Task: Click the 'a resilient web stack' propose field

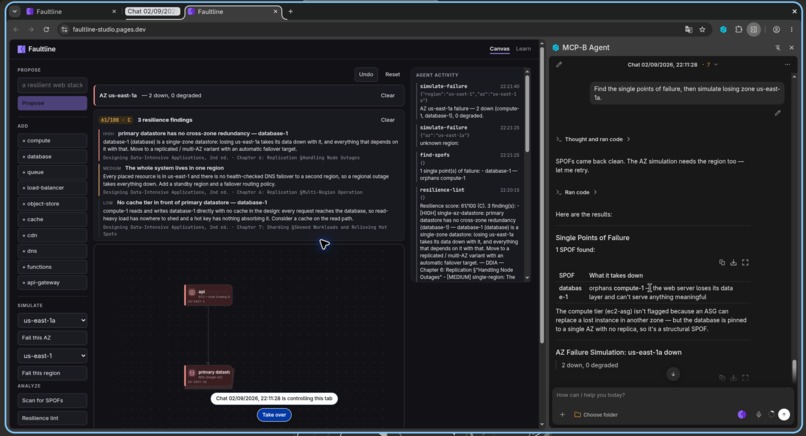Action: click(52, 85)
